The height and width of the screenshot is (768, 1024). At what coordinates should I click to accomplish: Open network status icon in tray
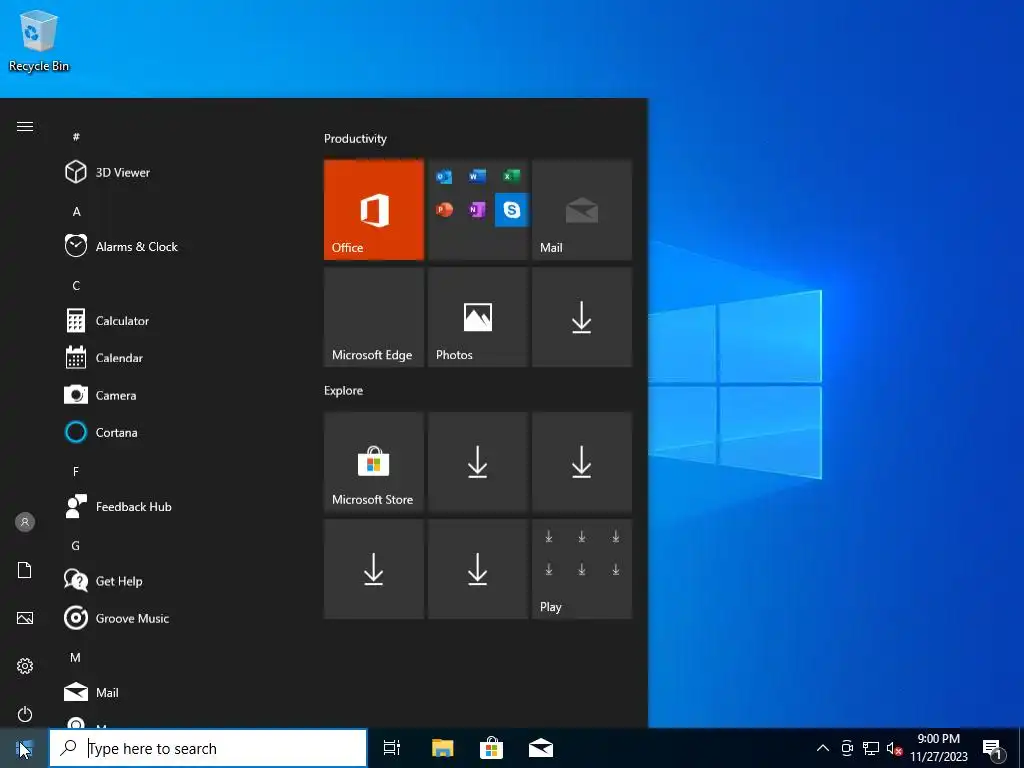point(871,748)
